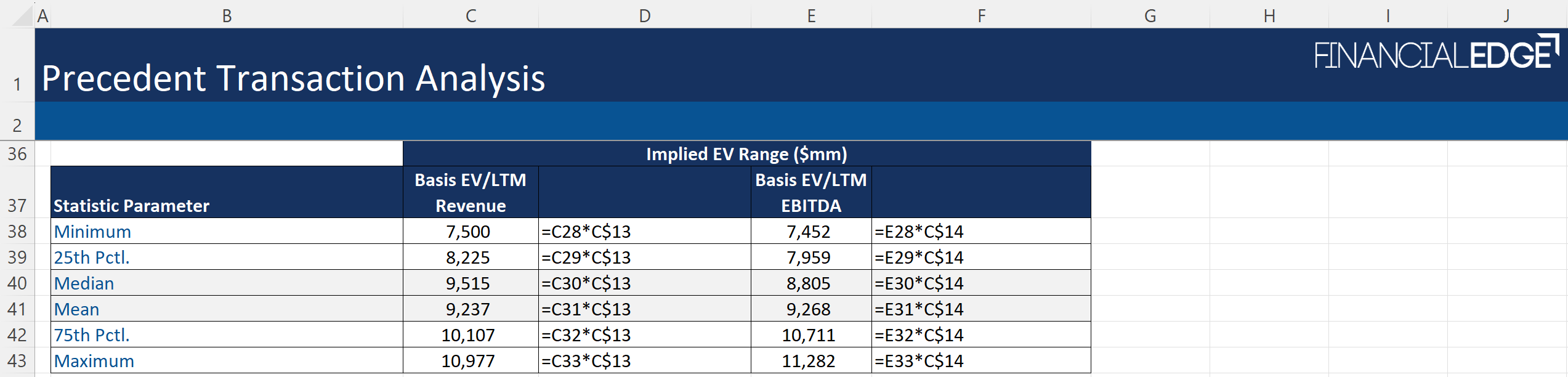Screen dimensions: 1568x377
Task: Select row 43 header
Action: pyautogui.click(x=17, y=361)
